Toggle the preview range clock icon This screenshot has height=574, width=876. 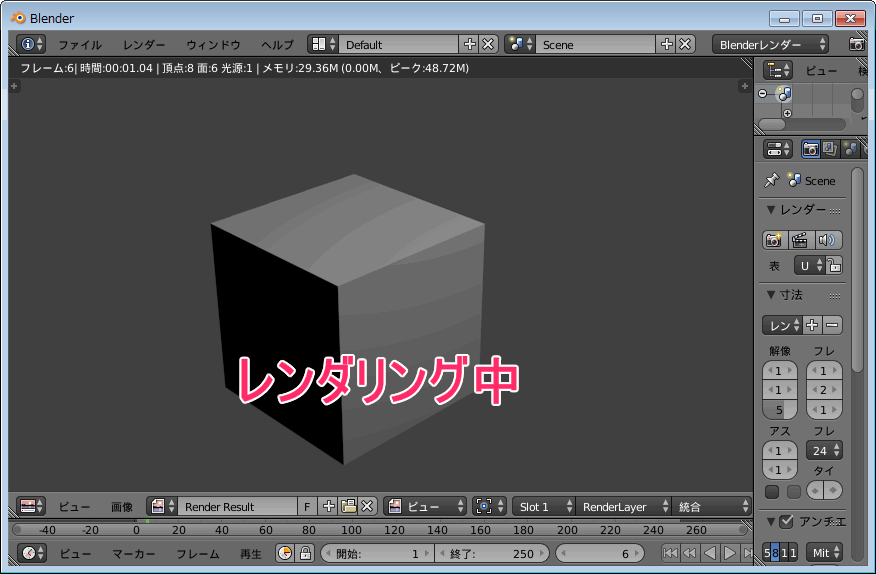(285, 553)
